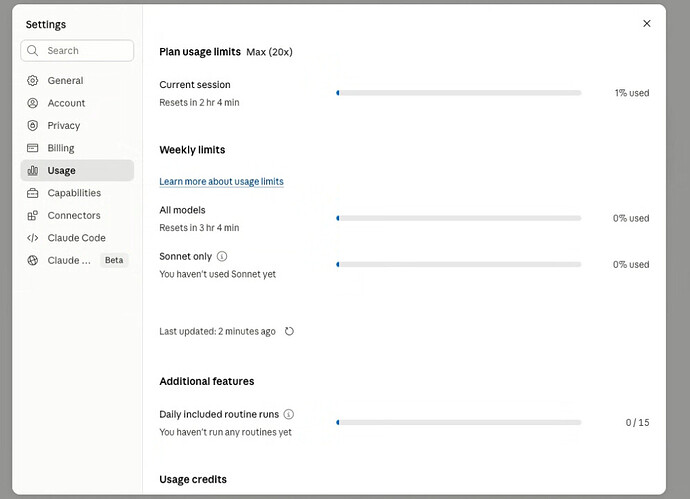Screen dimensions: 690x499
Task: Click the Privacy shield icon
Action: point(33,125)
